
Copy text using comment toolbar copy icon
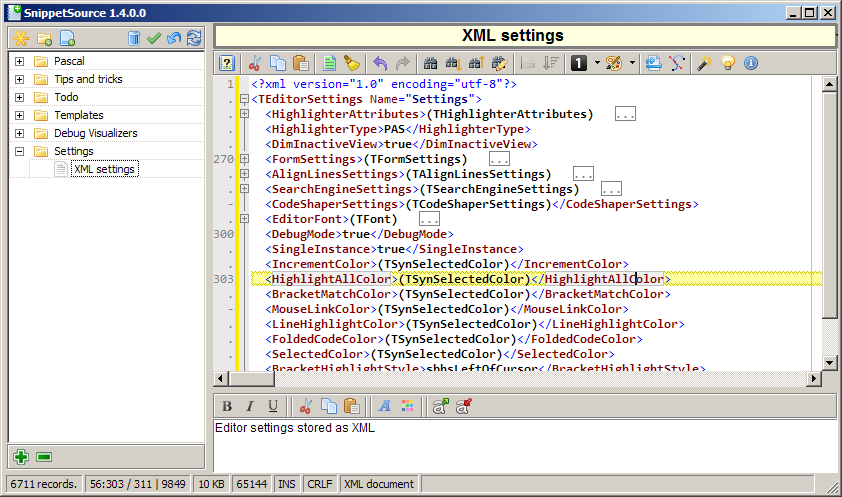point(329,406)
